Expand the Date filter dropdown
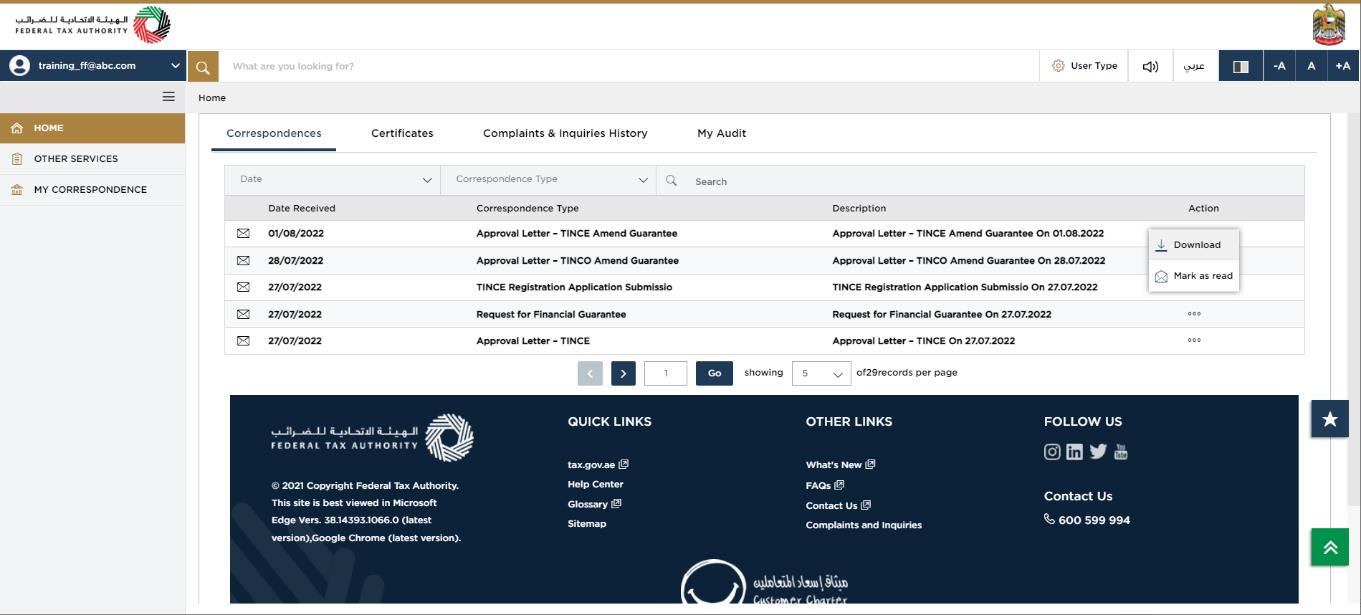The width and height of the screenshot is (1361, 615). click(333, 180)
